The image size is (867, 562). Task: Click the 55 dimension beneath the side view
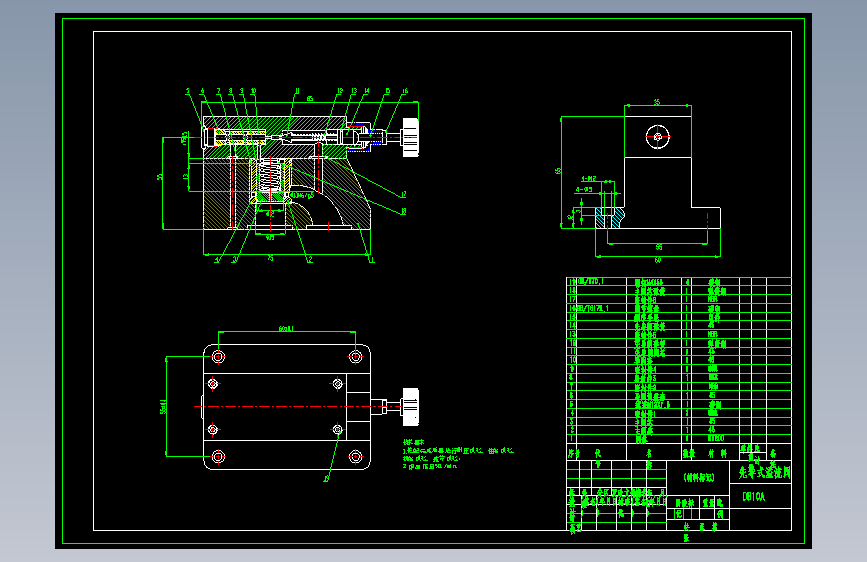(659, 247)
